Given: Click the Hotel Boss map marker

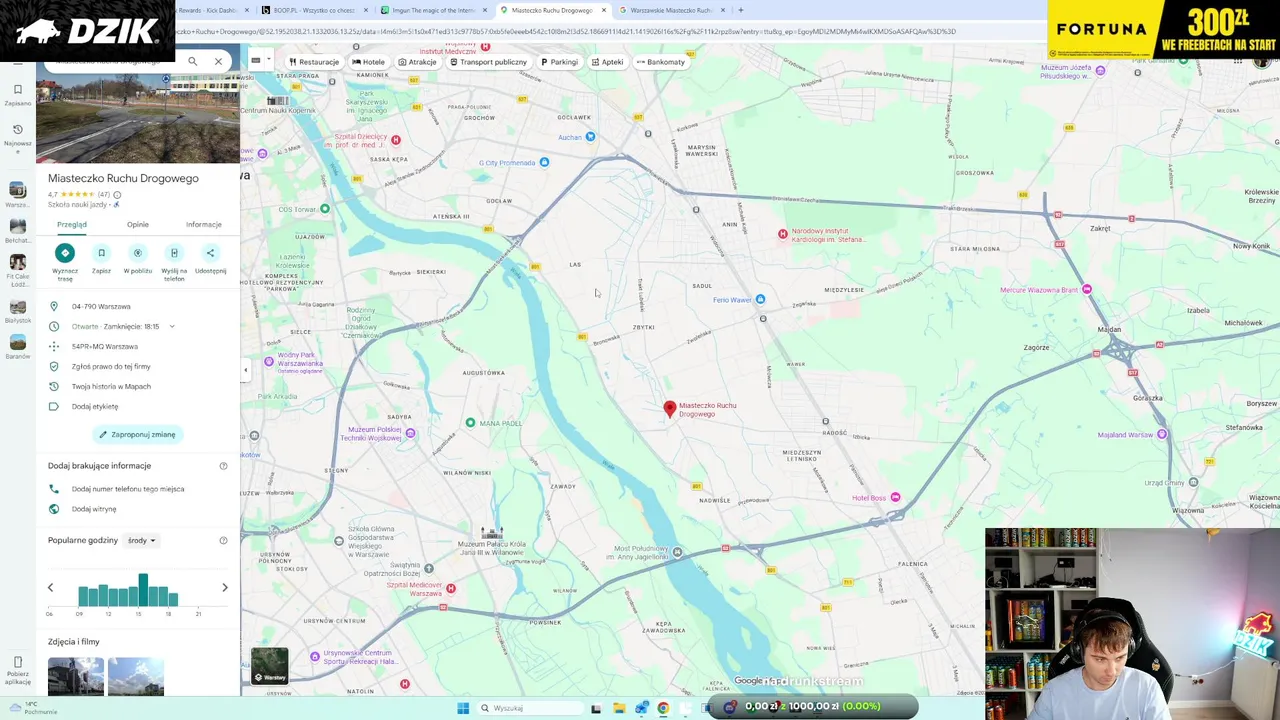Looking at the screenshot, I should [x=895, y=497].
